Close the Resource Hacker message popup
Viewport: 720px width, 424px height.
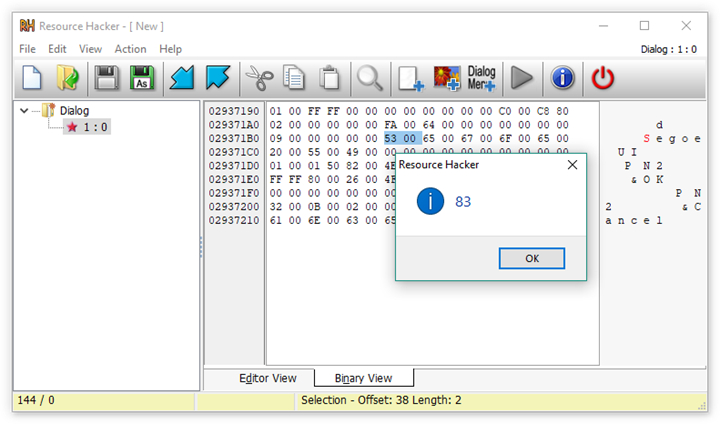tap(572, 164)
